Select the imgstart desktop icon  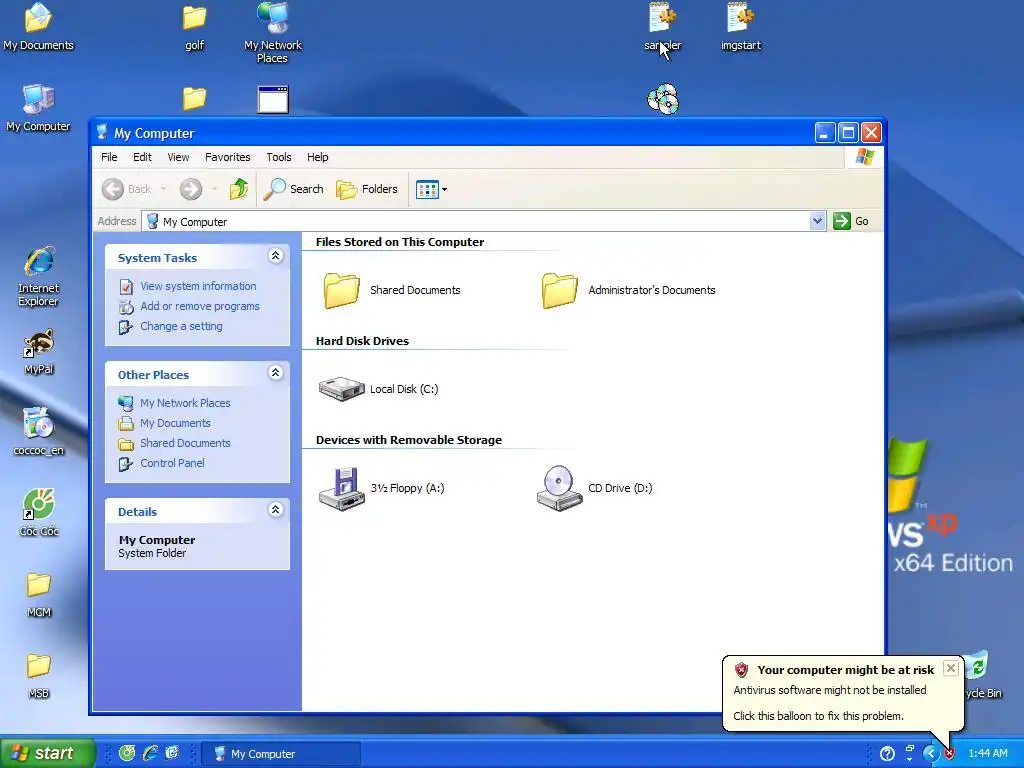[x=741, y=27]
